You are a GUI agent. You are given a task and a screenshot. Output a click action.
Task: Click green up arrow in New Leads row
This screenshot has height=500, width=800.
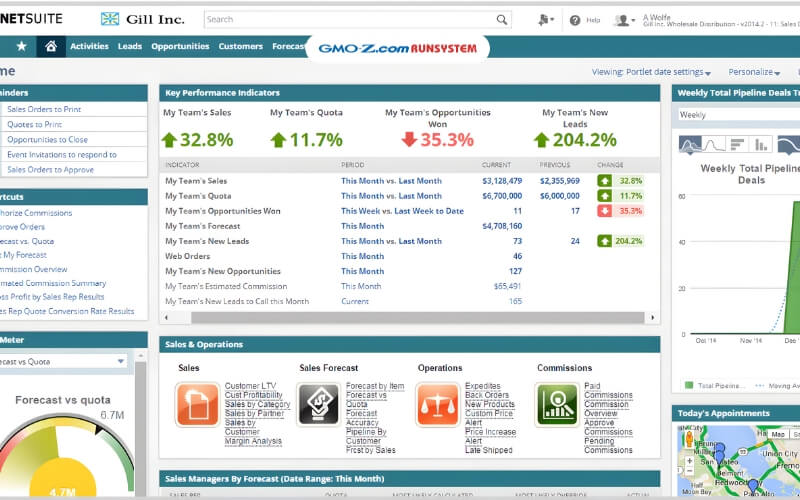coord(605,241)
